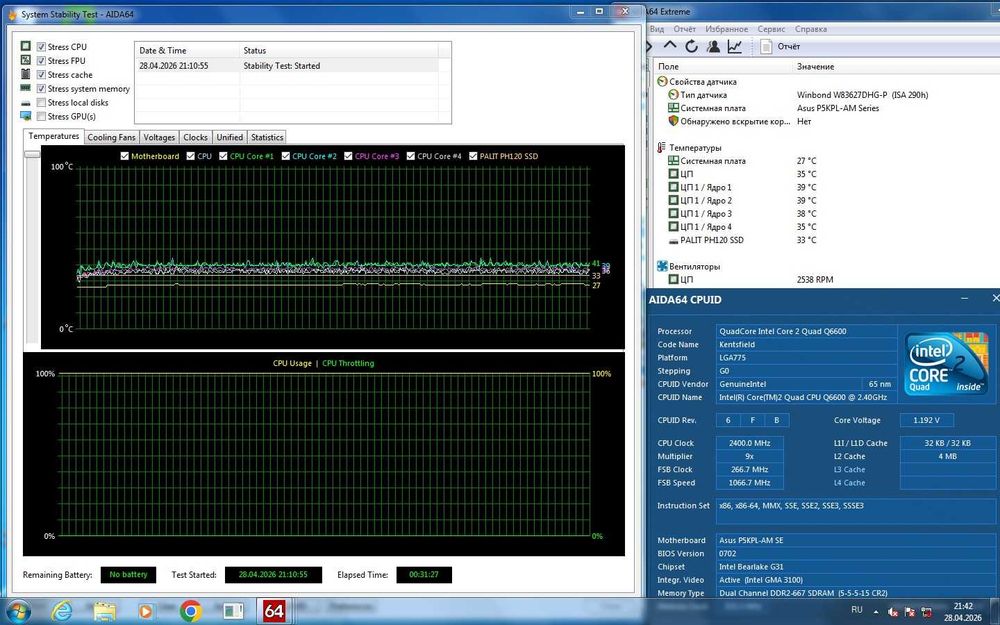Click the drive icon beside PALIT PH120 SSD row
The height and width of the screenshot is (625, 1000).
(x=673, y=240)
